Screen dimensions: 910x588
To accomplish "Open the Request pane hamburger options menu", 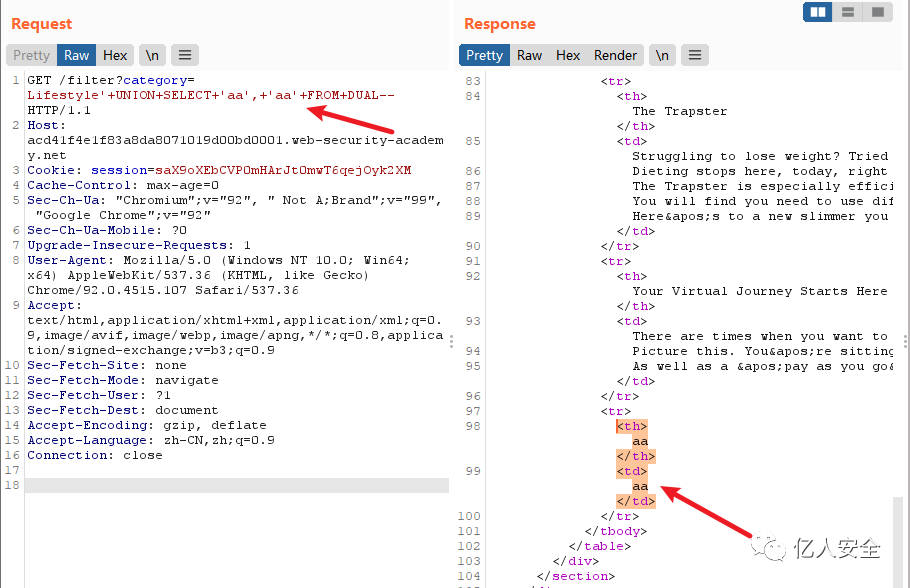I will [185, 55].
